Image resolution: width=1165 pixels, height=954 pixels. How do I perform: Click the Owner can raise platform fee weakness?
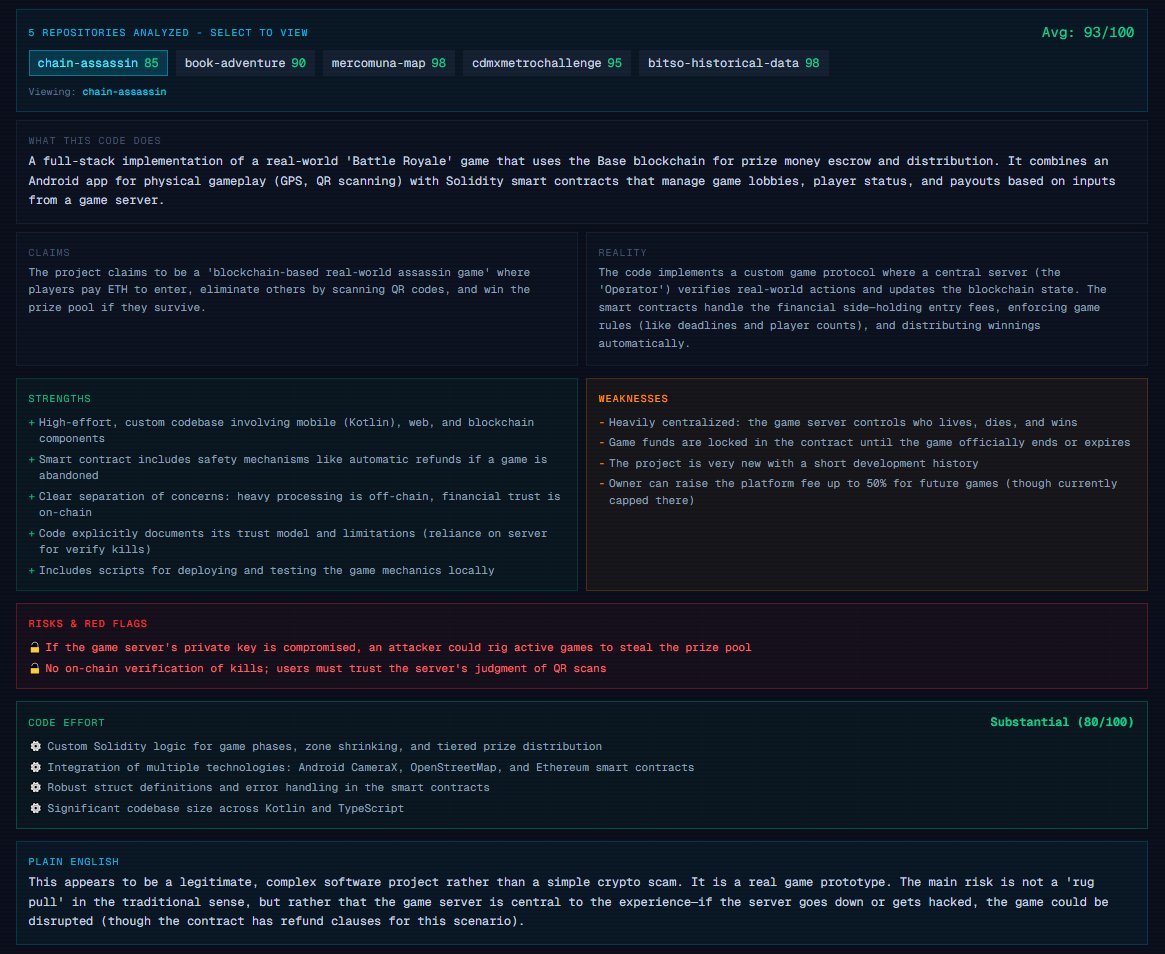coord(863,491)
